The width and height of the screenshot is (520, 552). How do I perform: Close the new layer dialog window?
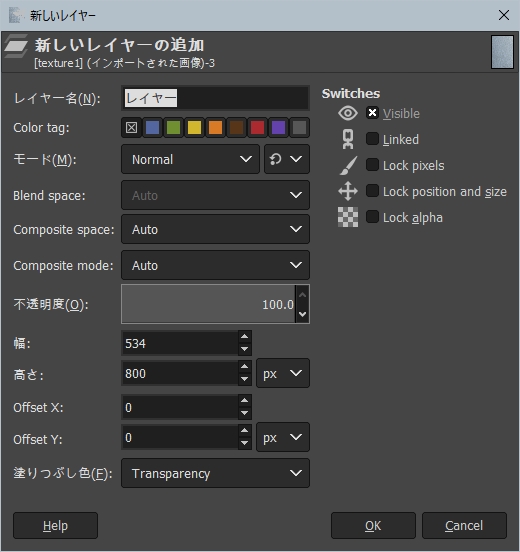504,15
